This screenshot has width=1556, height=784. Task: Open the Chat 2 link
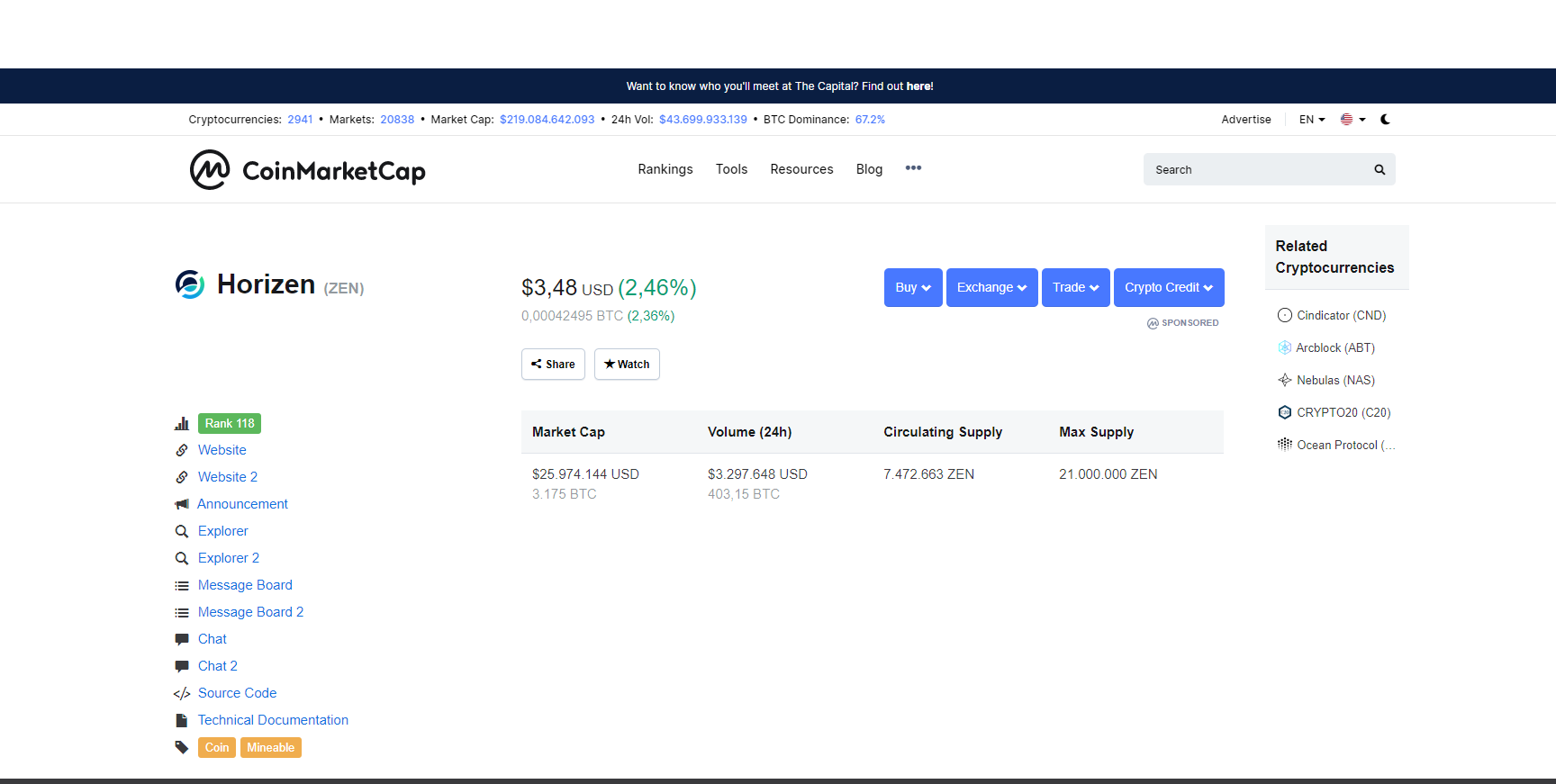click(218, 666)
